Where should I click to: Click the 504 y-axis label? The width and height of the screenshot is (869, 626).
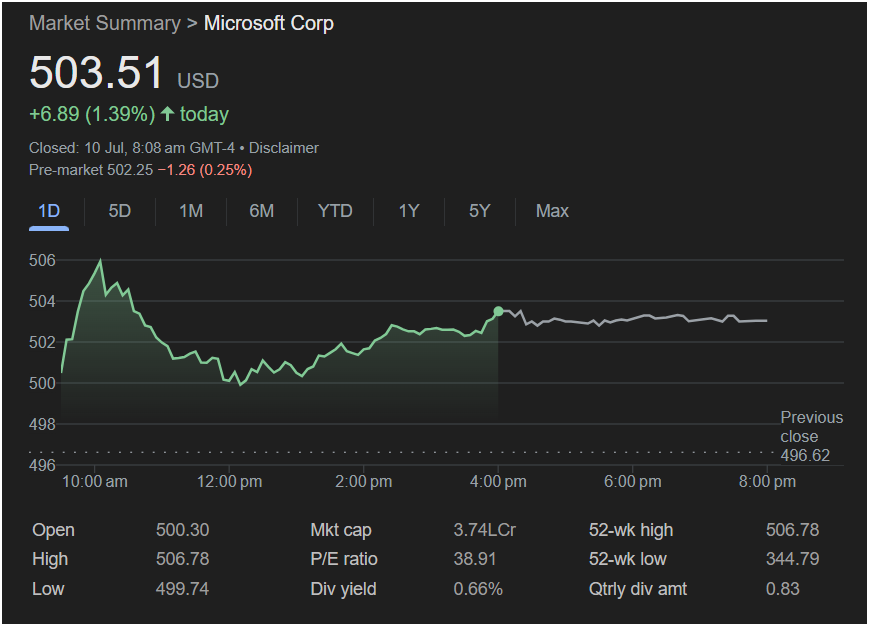(x=42, y=301)
